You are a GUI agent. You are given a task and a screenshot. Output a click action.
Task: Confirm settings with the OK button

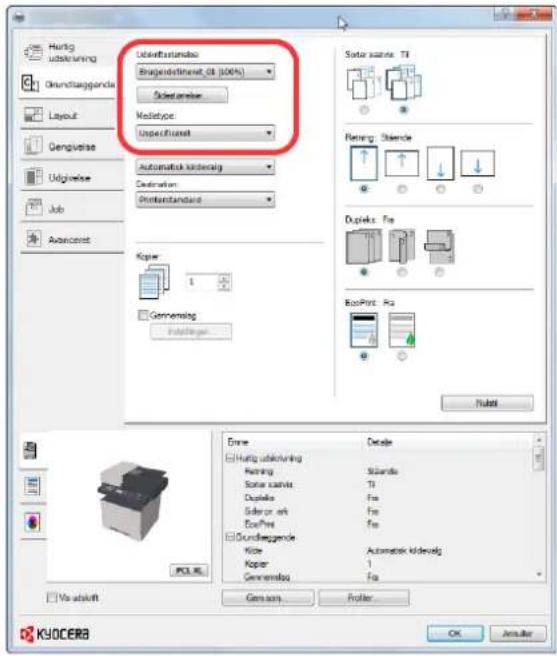[x=455, y=633]
